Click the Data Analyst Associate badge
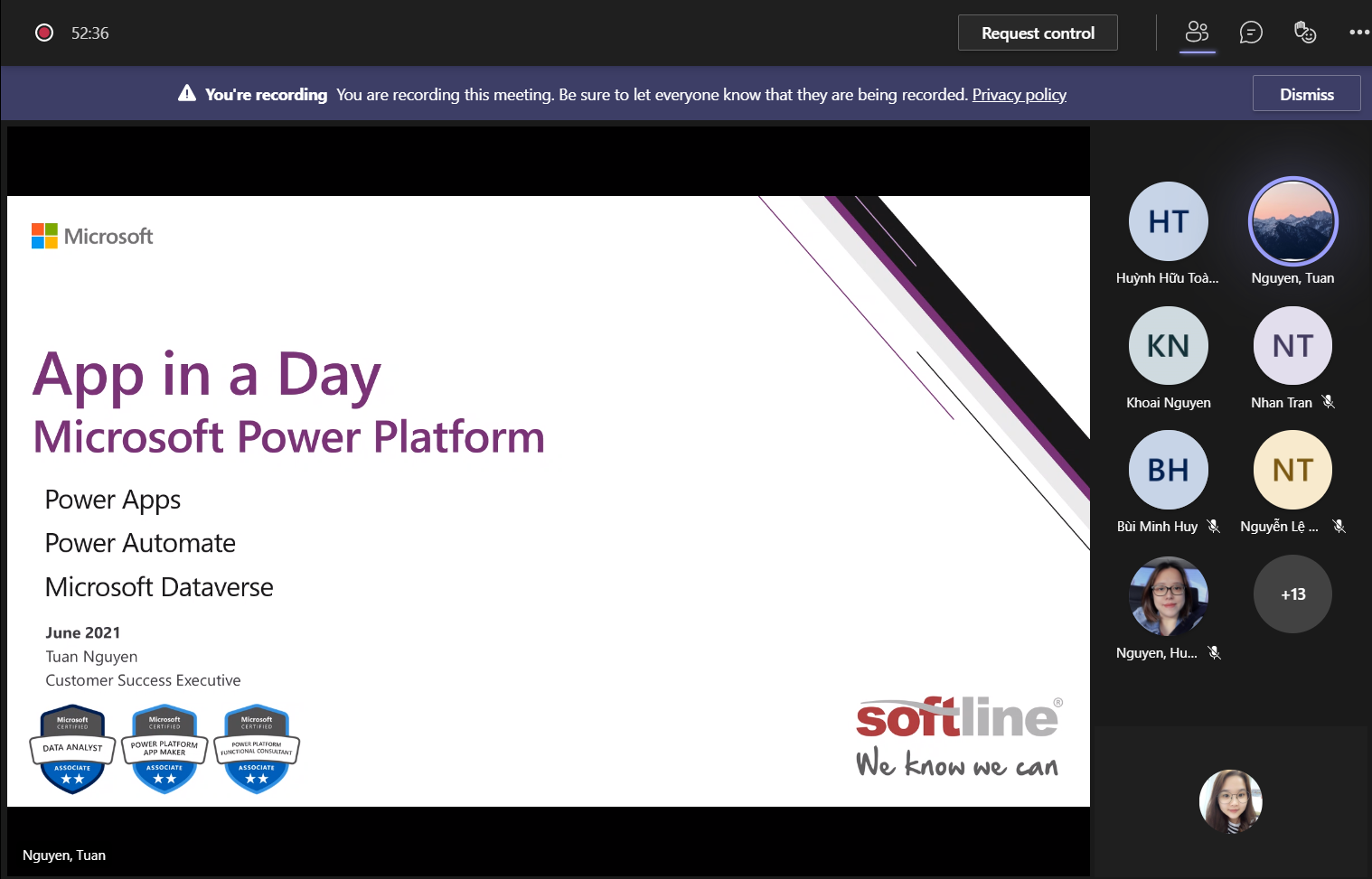The image size is (1372, 879). (x=73, y=749)
